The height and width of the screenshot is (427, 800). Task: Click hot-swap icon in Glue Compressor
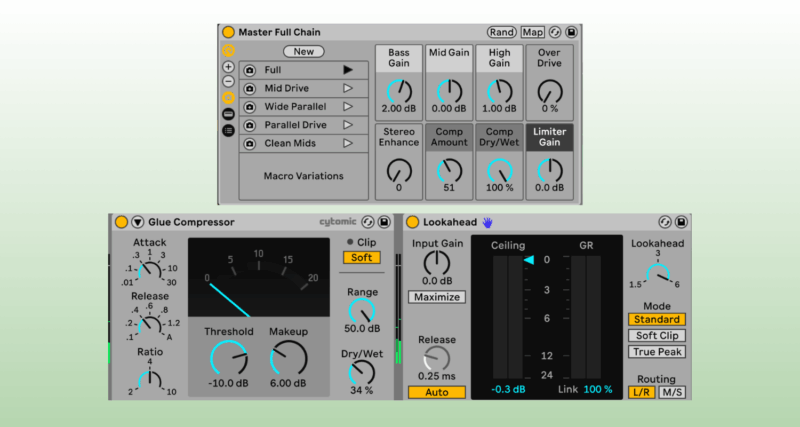click(x=367, y=222)
